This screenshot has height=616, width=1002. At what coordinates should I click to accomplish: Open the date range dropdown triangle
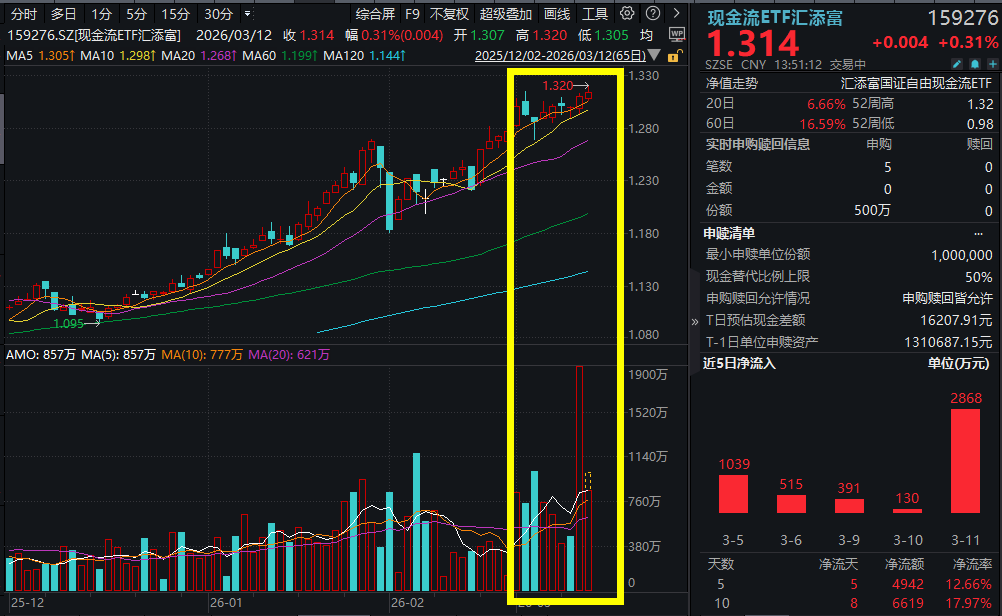pyautogui.click(x=654, y=55)
